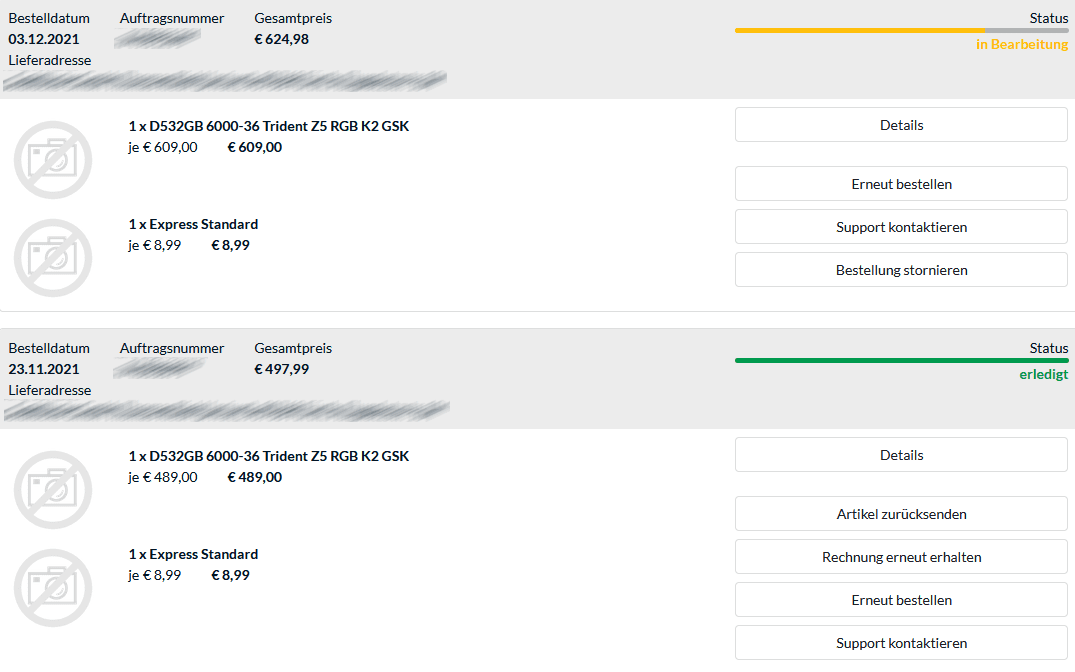Click Artikel zurücksenden button

tap(901, 514)
